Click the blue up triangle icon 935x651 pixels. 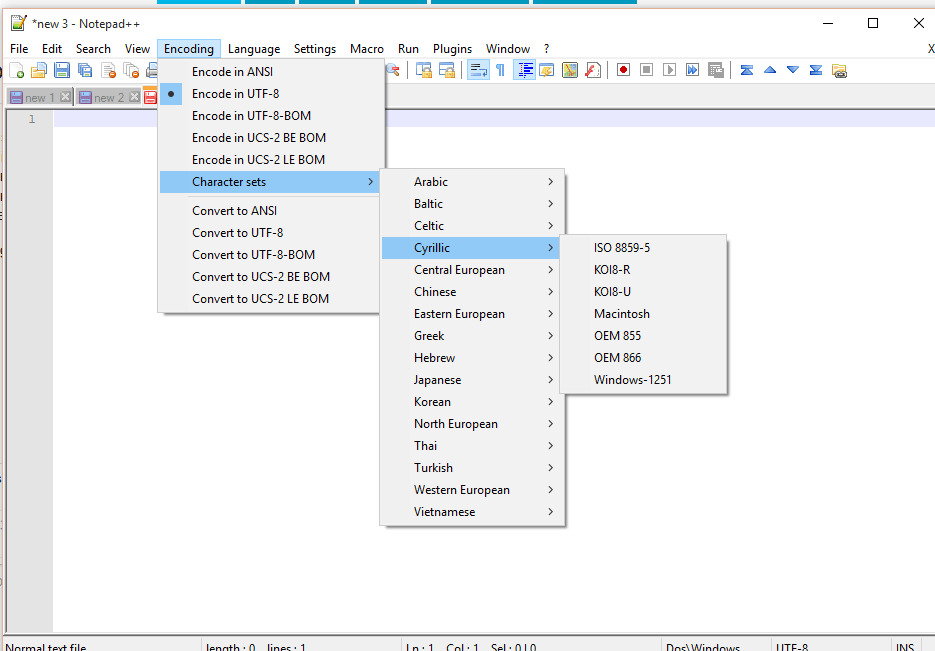pyautogui.click(x=770, y=70)
